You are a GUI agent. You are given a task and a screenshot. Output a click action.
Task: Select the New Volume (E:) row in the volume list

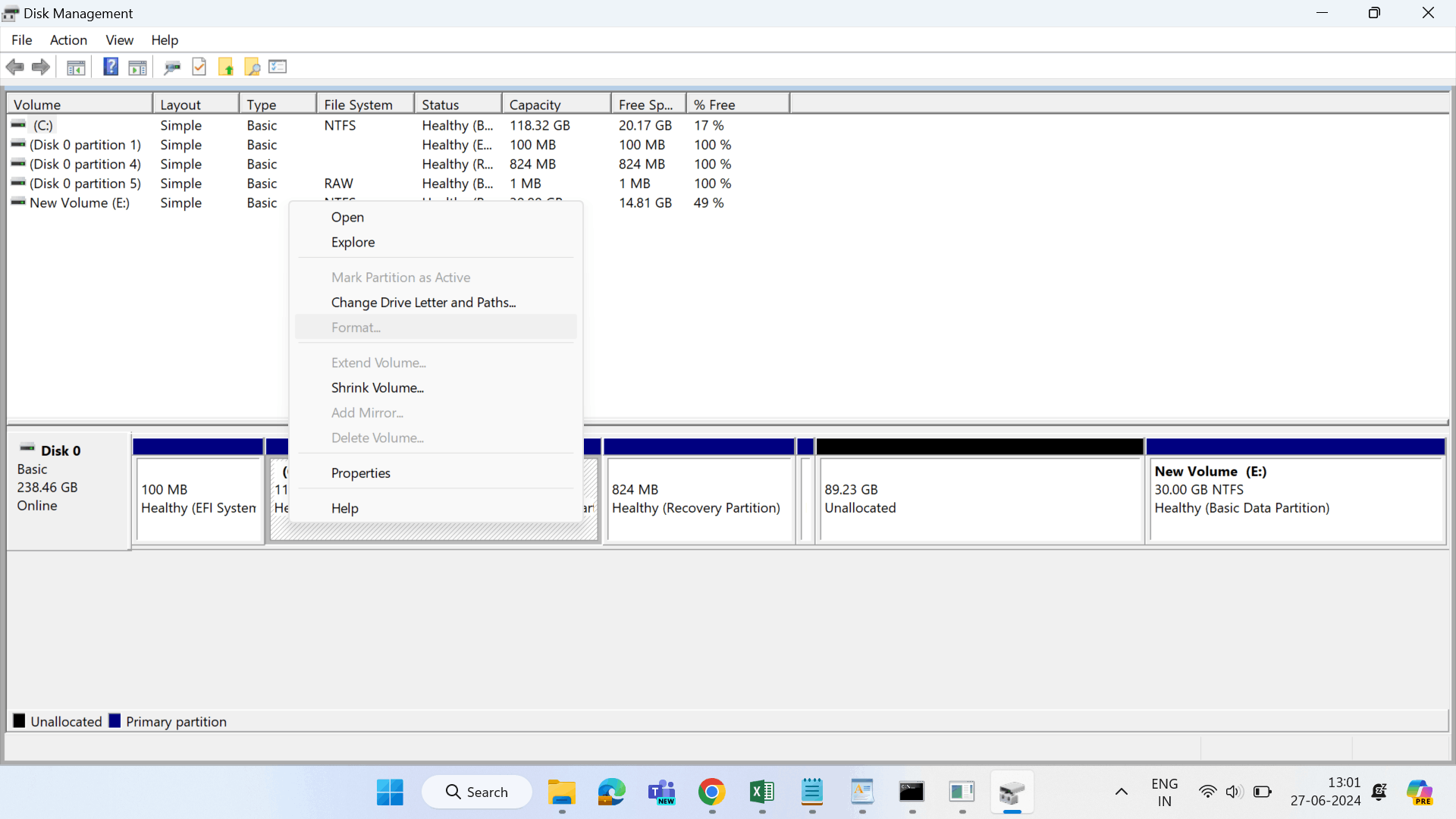point(79,203)
